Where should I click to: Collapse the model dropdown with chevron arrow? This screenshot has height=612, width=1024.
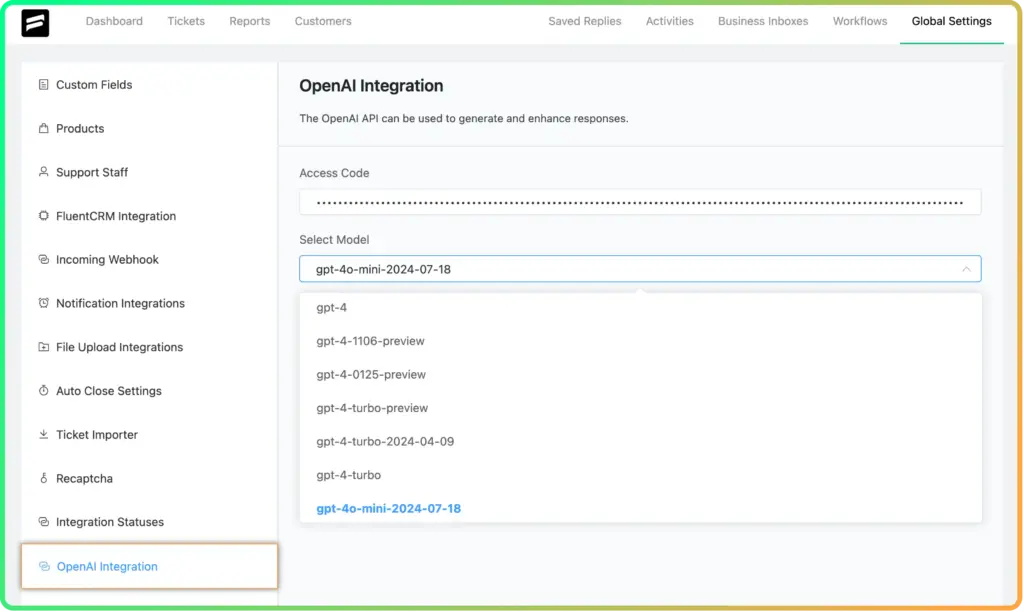coord(966,269)
